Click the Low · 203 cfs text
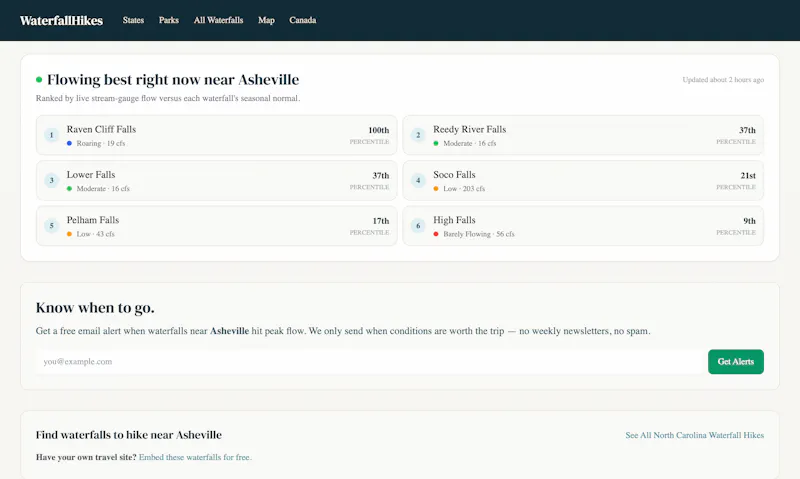800x479 pixels. [464, 189]
